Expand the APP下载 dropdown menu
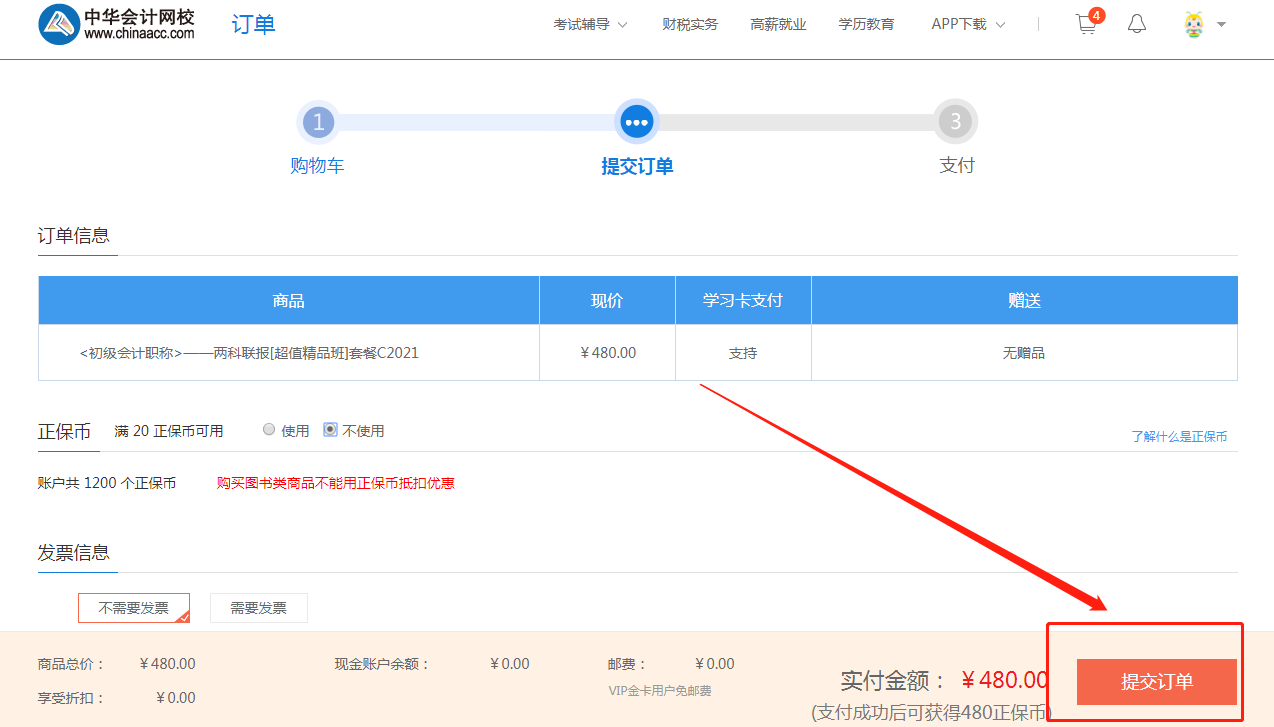The height and width of the screenshot is (727, 1274). (x=967, y=25)
